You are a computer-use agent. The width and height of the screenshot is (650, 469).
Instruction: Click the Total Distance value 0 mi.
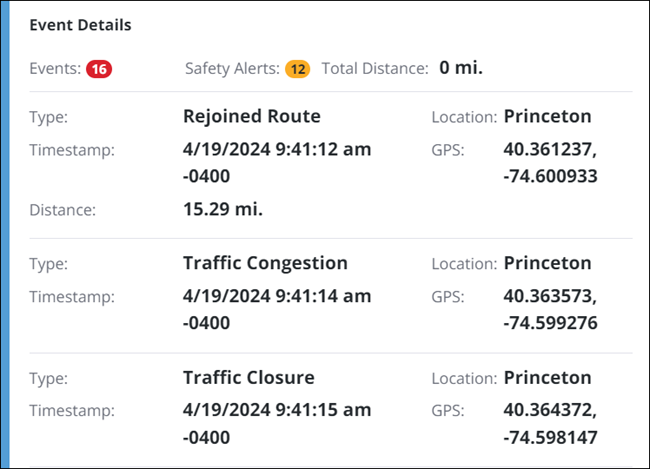coord(461,69)
